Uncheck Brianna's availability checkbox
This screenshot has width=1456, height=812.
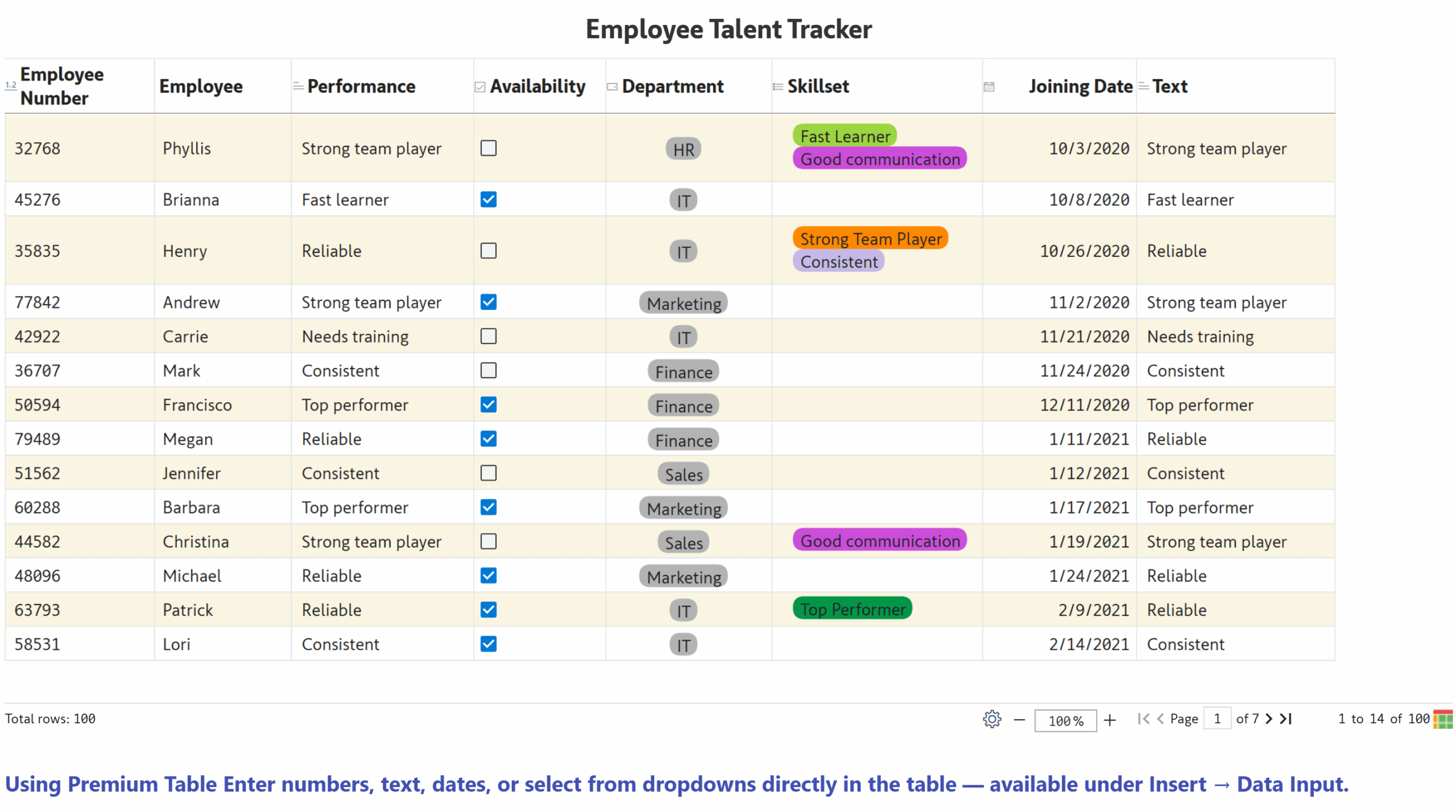[x=489, y=200]
